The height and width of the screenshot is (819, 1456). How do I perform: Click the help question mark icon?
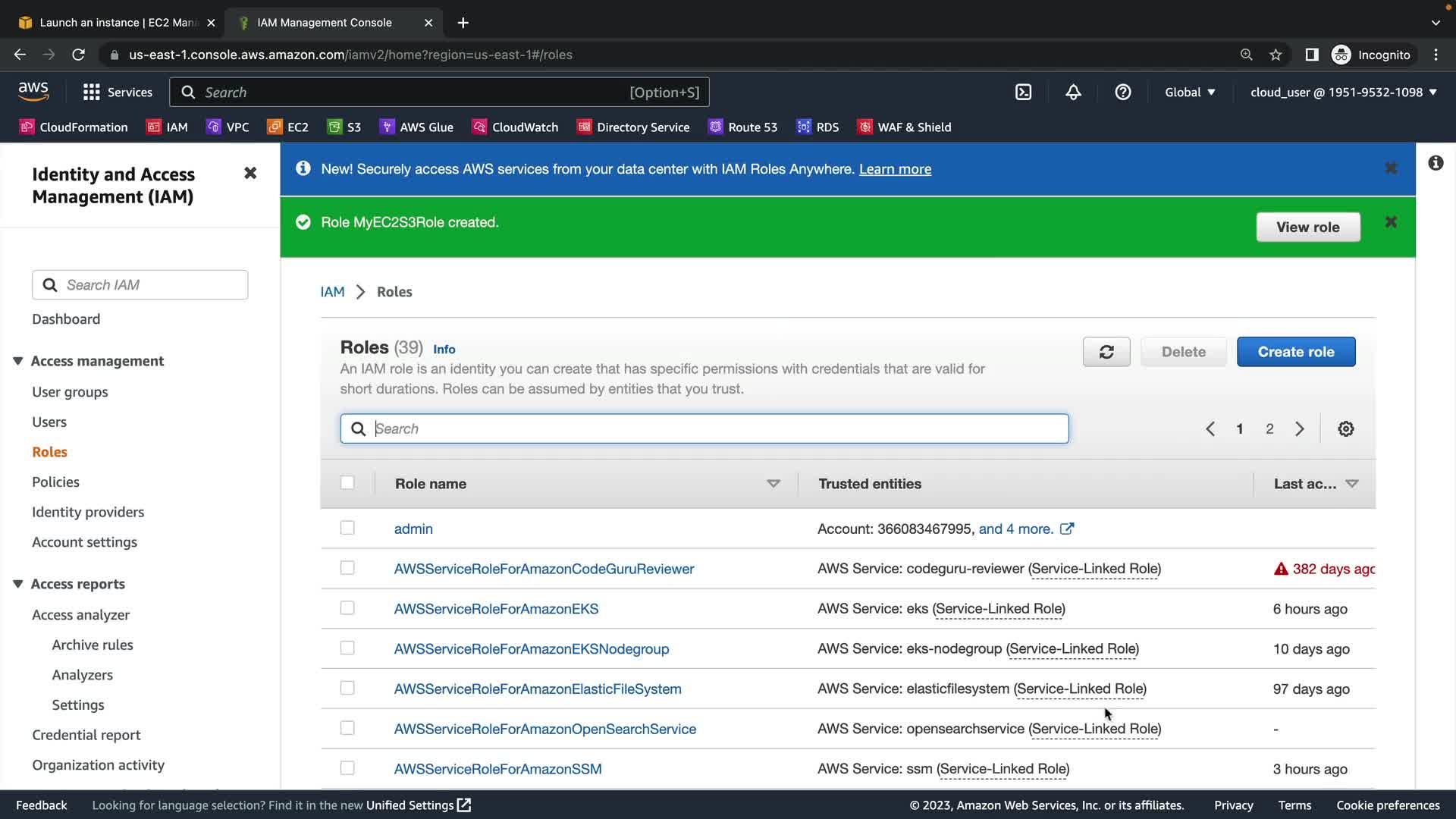pos(1122,93)
